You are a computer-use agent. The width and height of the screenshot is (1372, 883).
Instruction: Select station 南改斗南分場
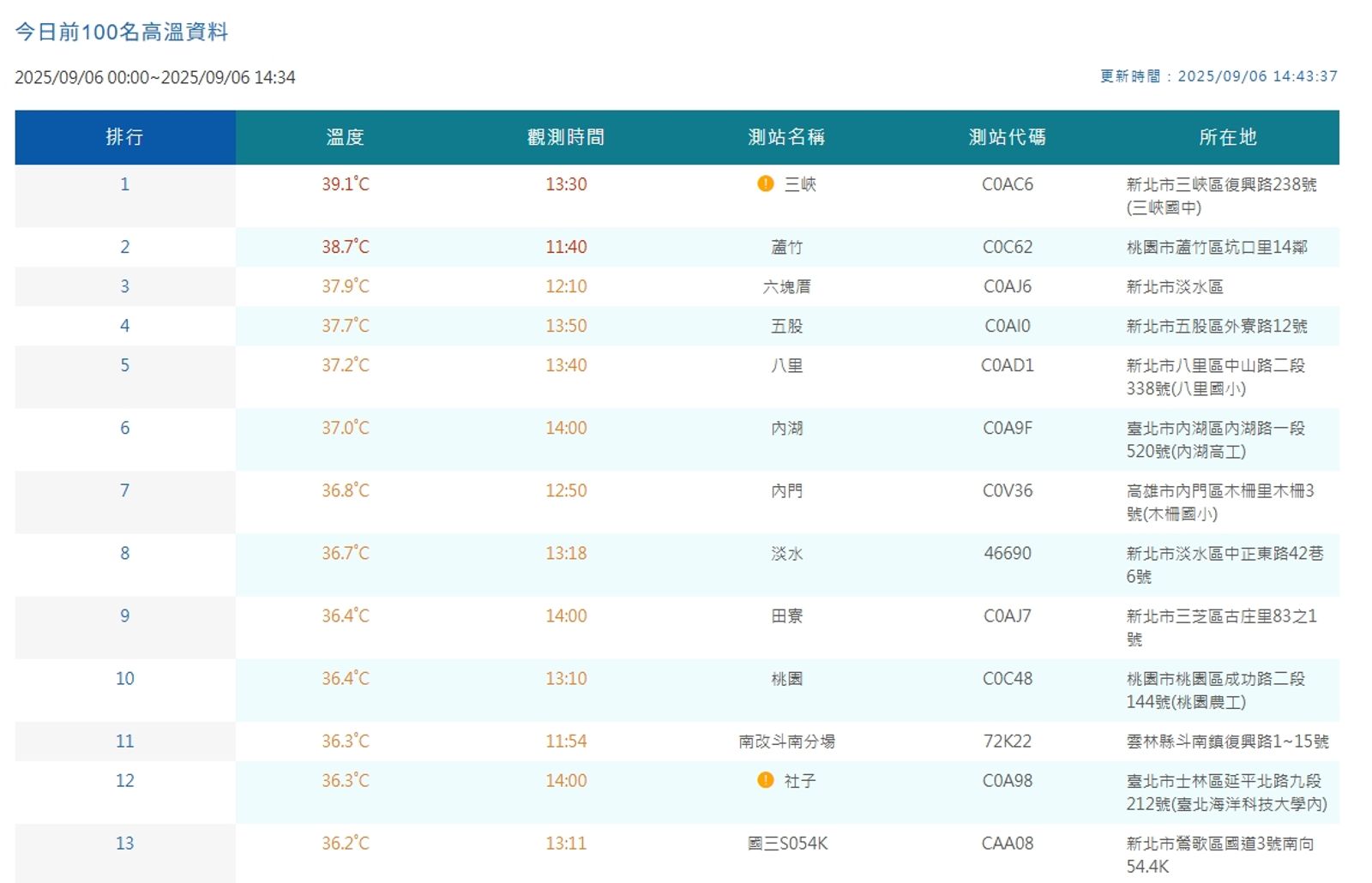click(786, 741)
